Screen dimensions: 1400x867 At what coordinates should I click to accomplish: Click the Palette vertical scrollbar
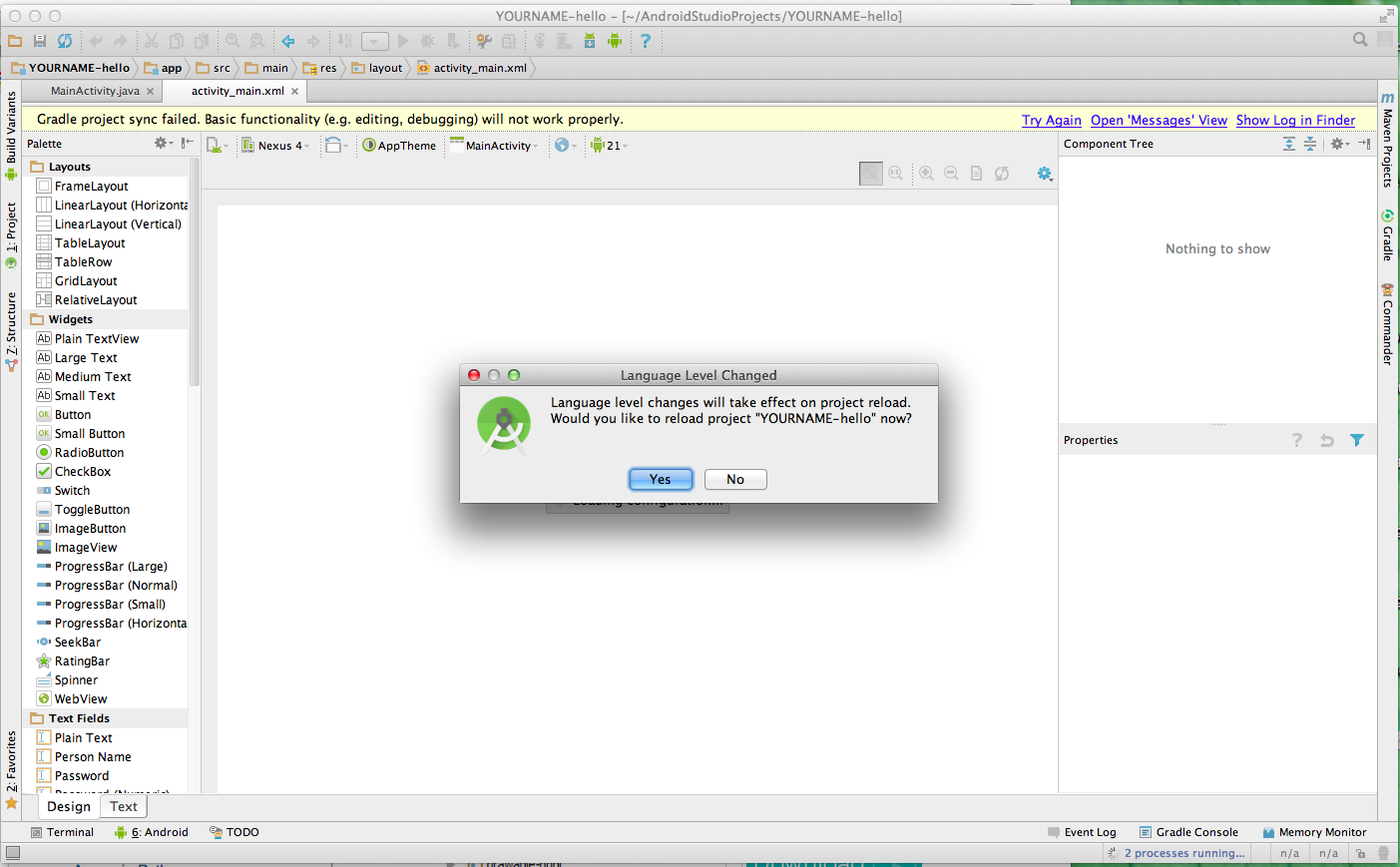[195, 271]
